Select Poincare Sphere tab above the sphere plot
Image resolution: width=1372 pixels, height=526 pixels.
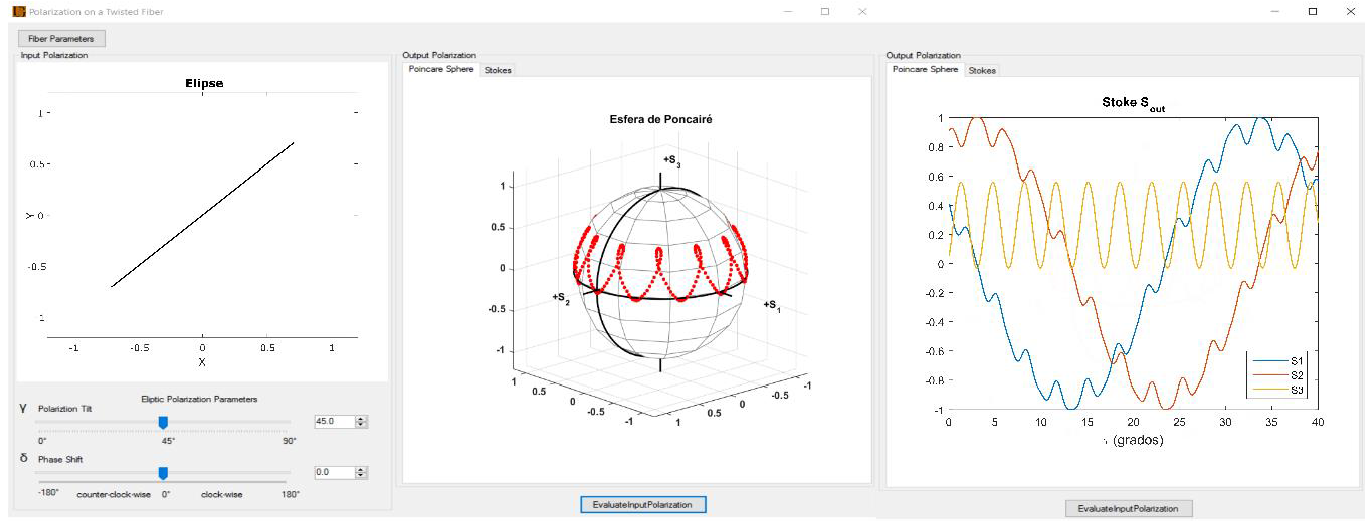(440, 70)
